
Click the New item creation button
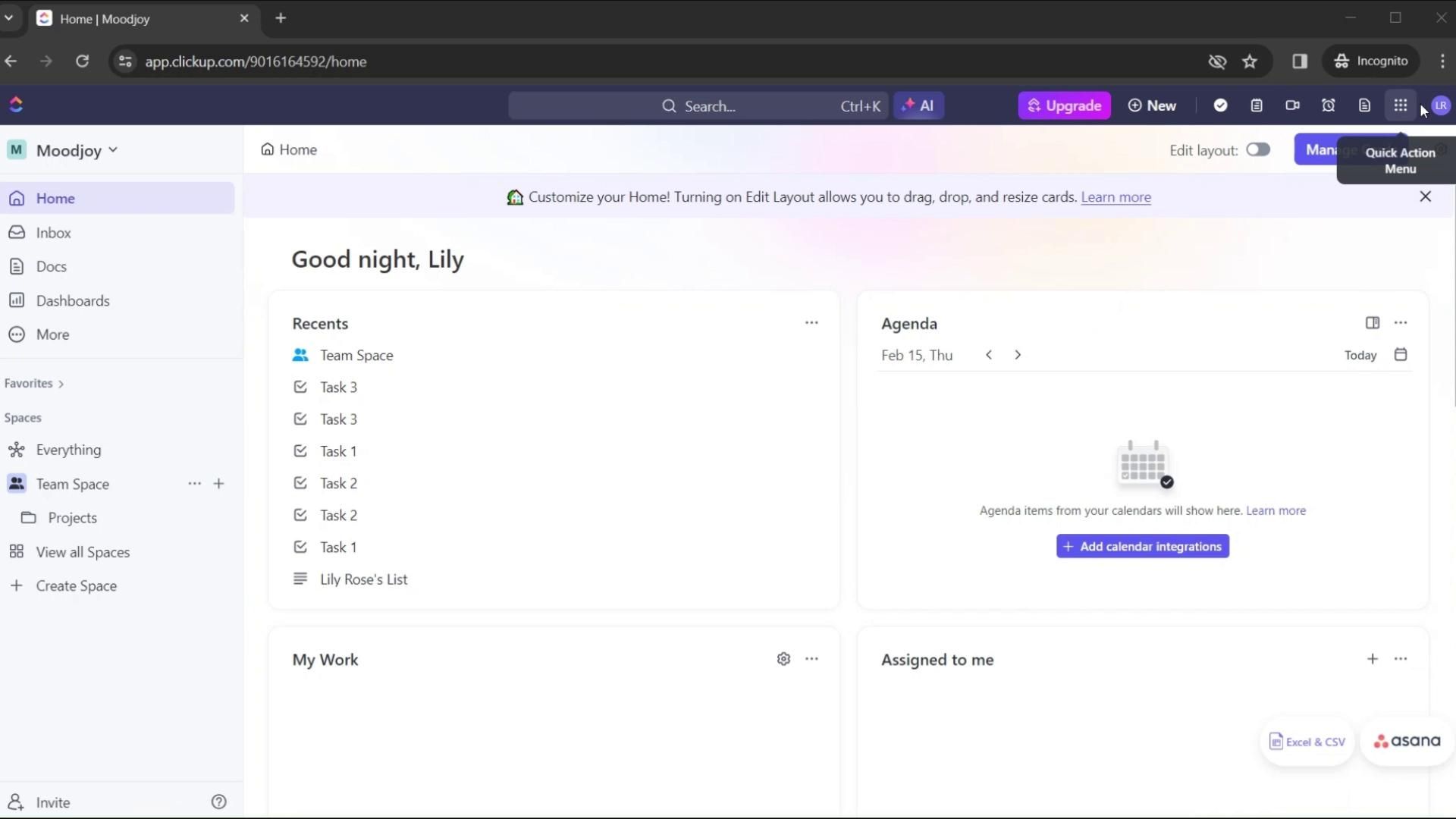(x=1152, y=105)
